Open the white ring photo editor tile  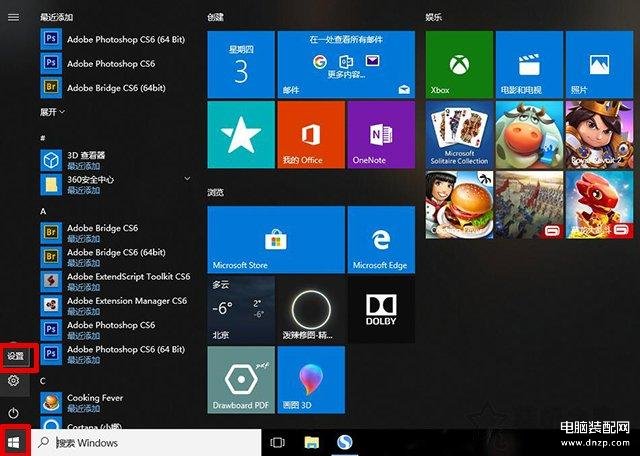click(311, 310)
